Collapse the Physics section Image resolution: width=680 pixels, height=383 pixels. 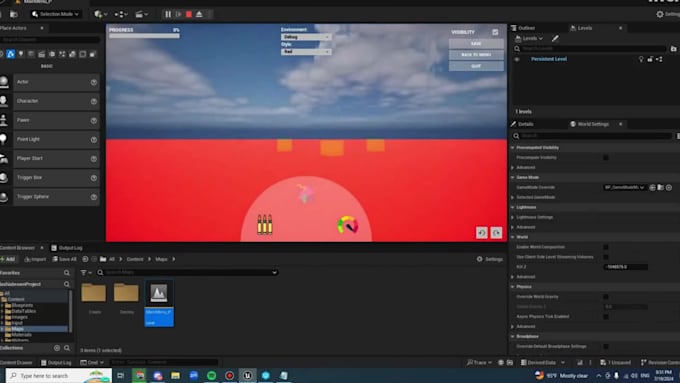point(513,287)
